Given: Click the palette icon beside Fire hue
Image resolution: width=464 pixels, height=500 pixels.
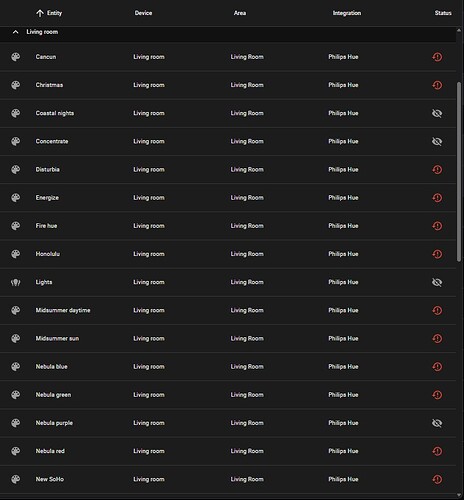Looking at the screenshot, I should coord(16,226).
